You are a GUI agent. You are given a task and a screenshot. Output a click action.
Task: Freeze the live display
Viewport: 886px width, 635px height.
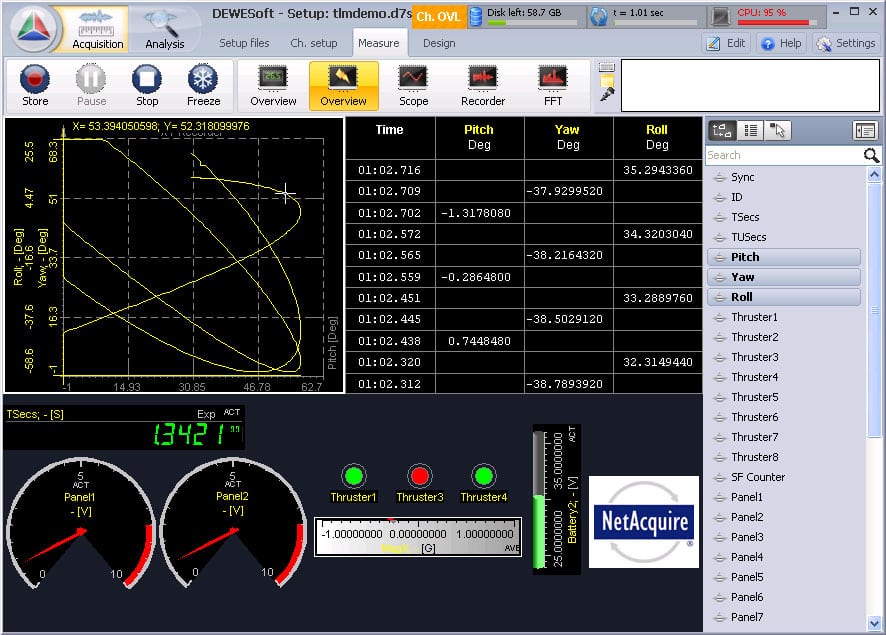pyautogui.click(x=203, y=86)
